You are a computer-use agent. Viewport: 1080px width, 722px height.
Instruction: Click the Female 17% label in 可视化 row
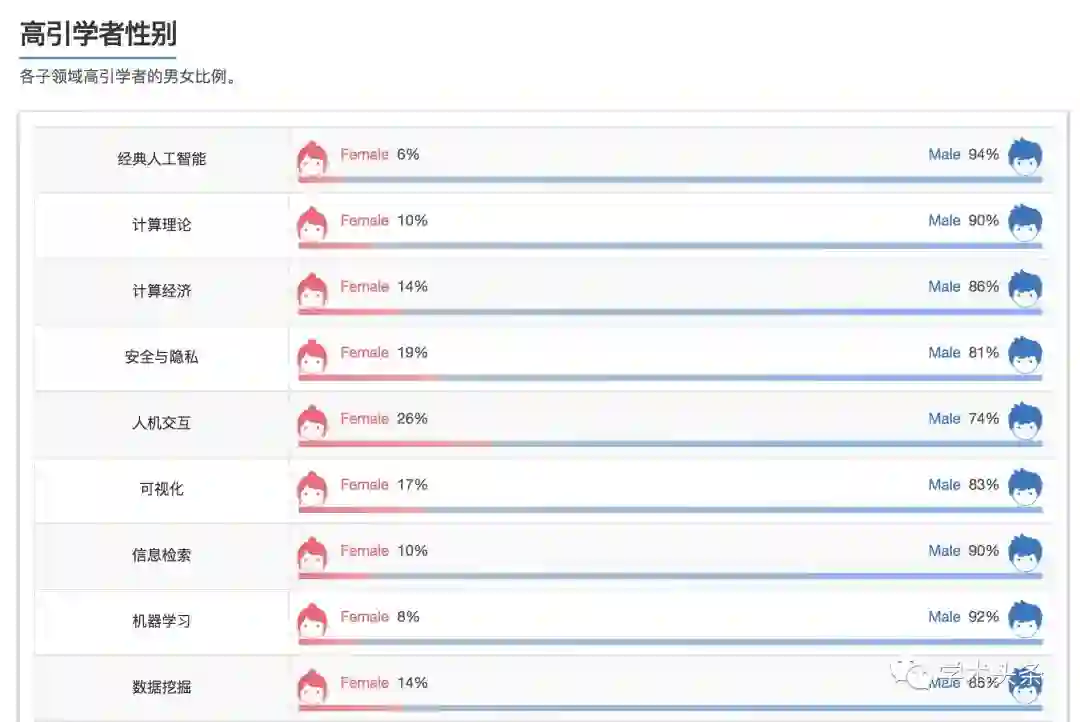point(384,484)
